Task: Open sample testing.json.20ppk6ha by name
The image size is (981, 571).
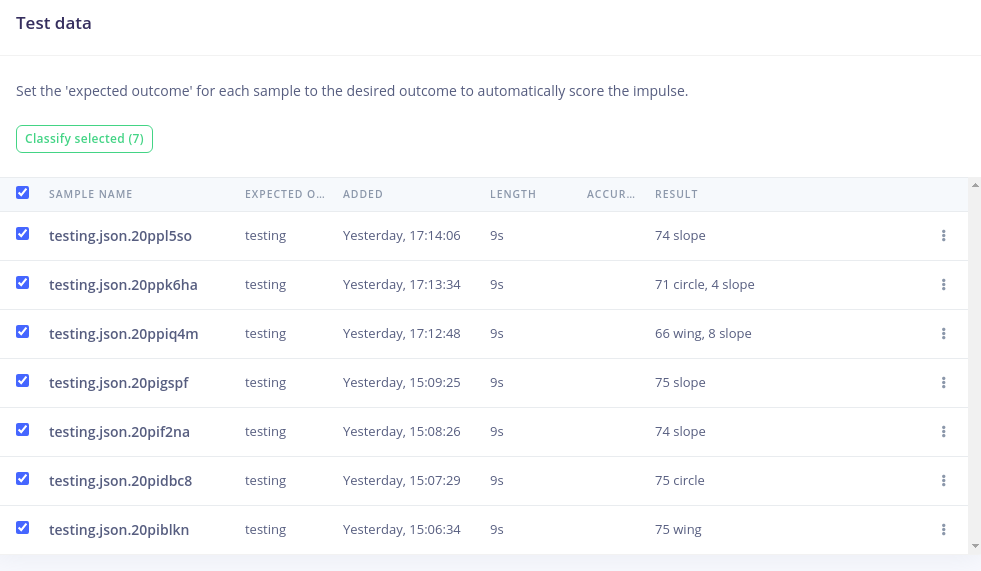Action: tap(123, 285)
